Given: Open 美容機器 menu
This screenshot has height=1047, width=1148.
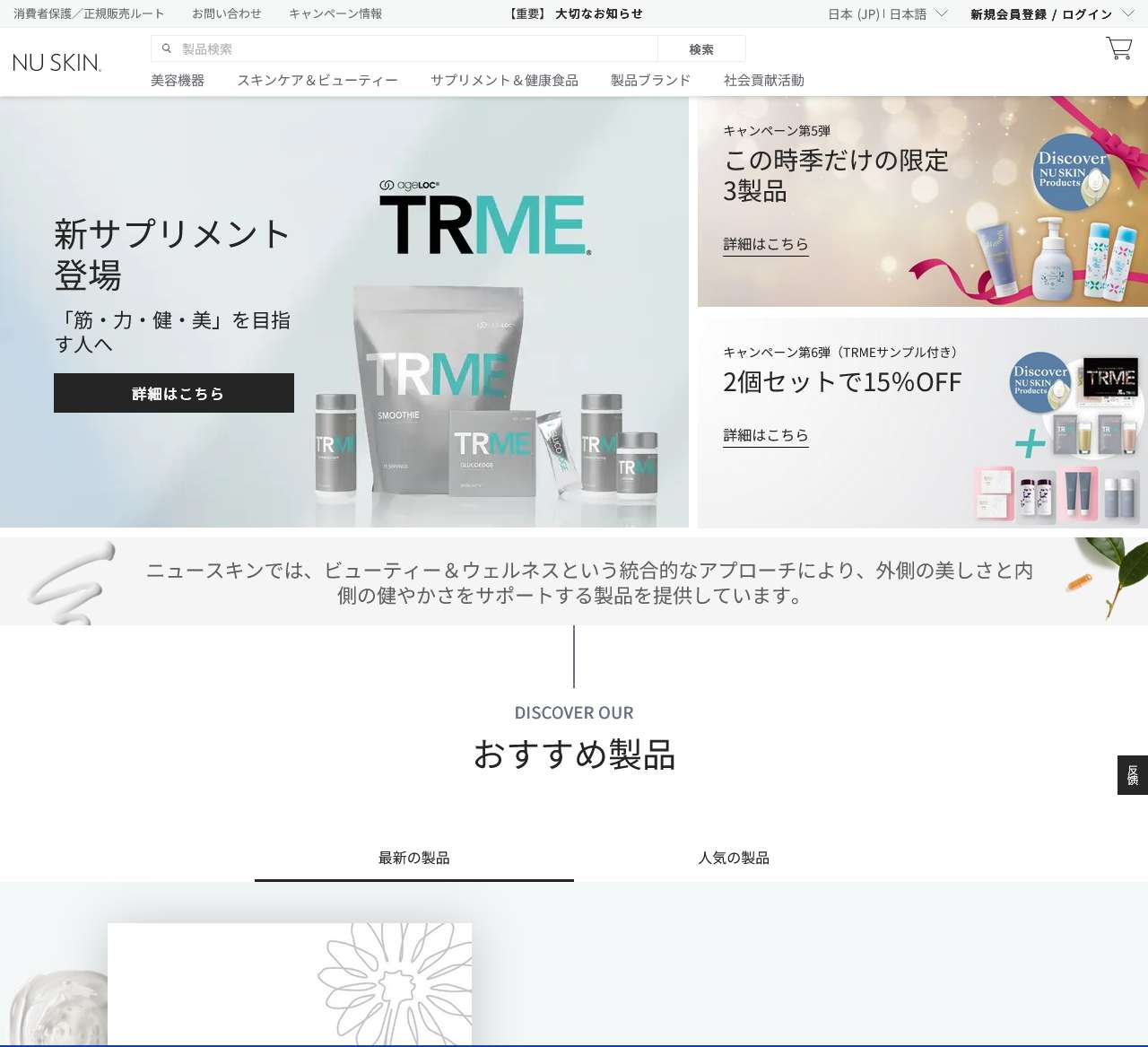Looking at the screenshot, I should [x=178, y=80].
